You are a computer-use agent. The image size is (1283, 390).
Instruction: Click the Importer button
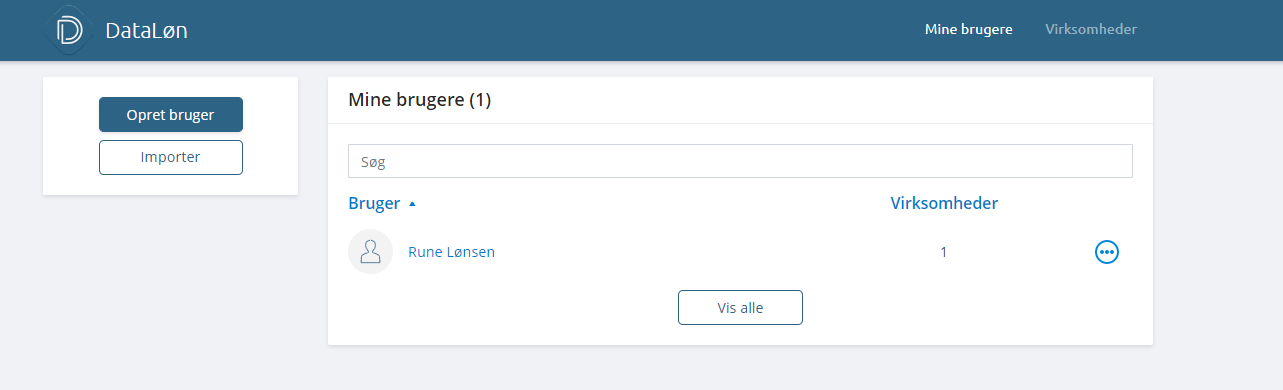tap(171, 157)
